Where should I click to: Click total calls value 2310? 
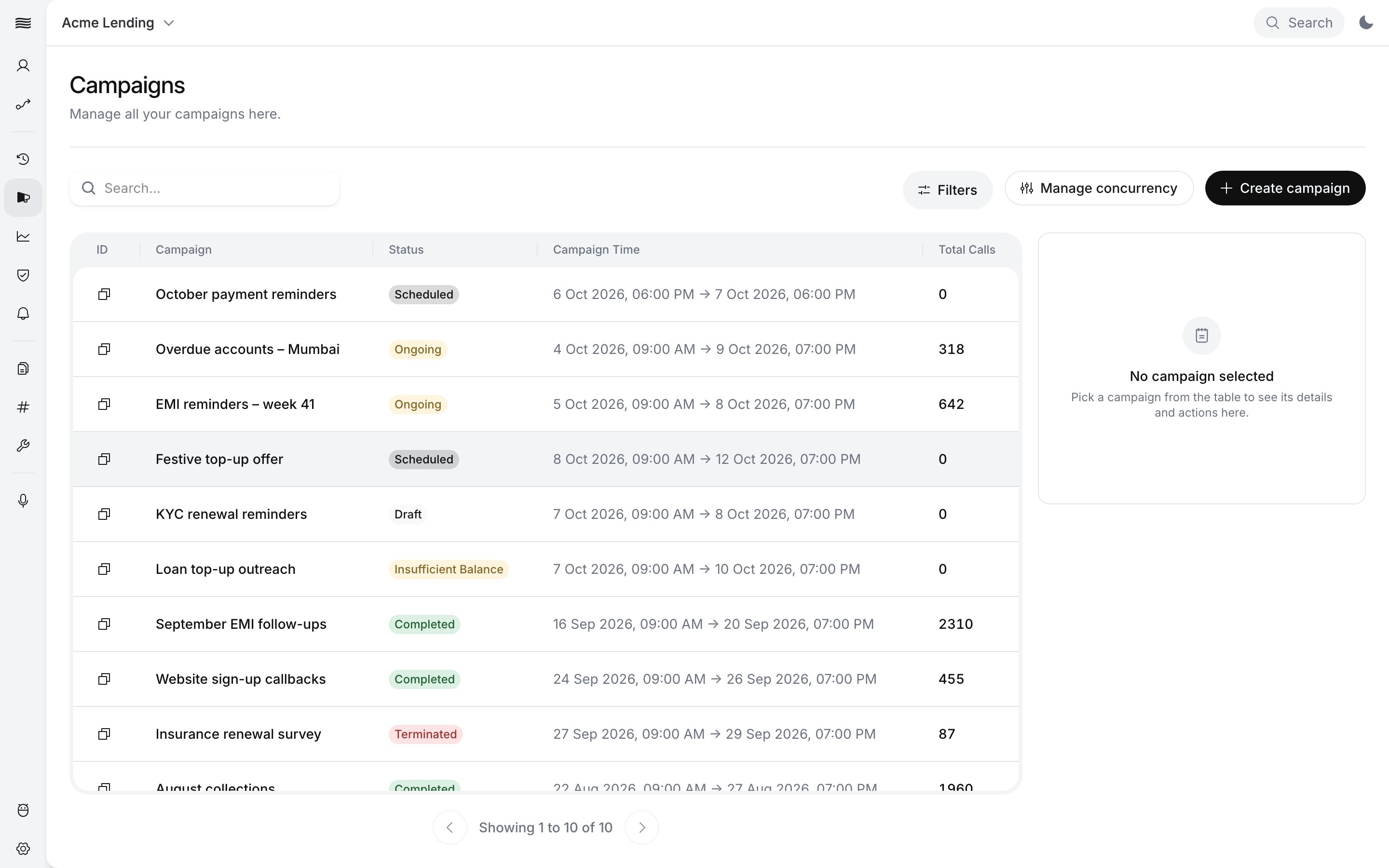pyautogui.click(x=955, y=624)
